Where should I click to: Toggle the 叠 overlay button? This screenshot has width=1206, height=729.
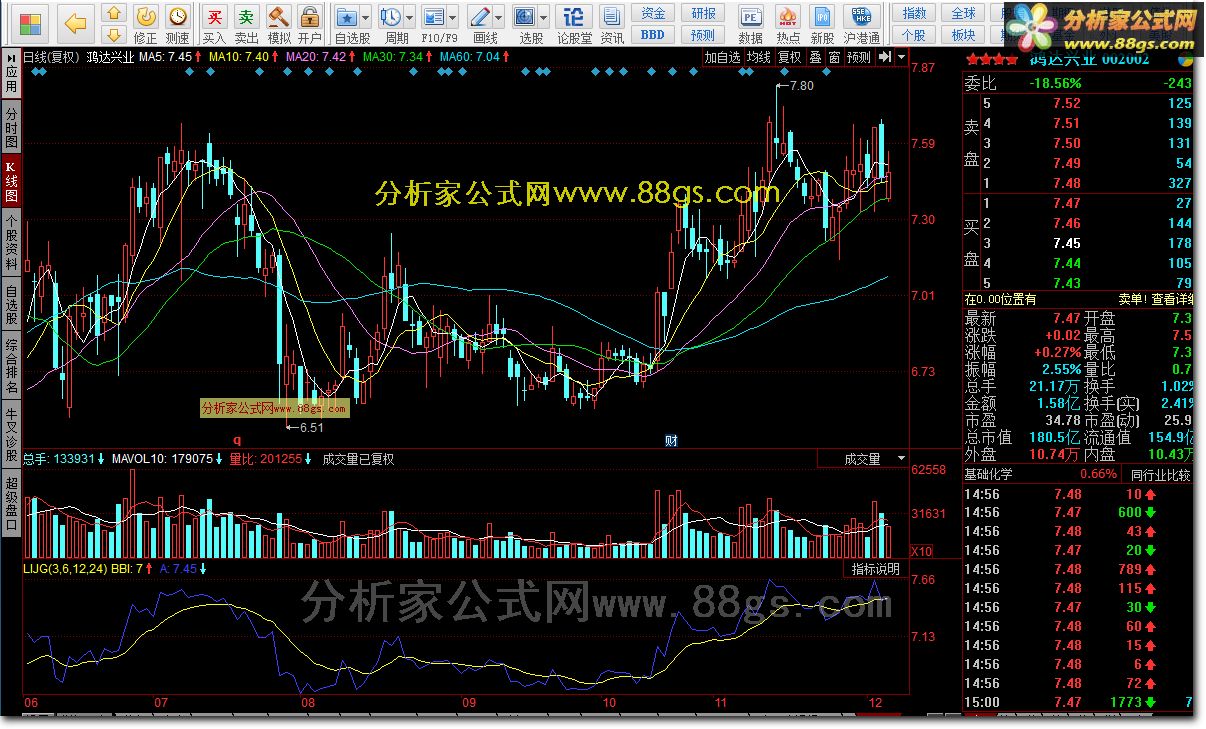pos(815,57)
